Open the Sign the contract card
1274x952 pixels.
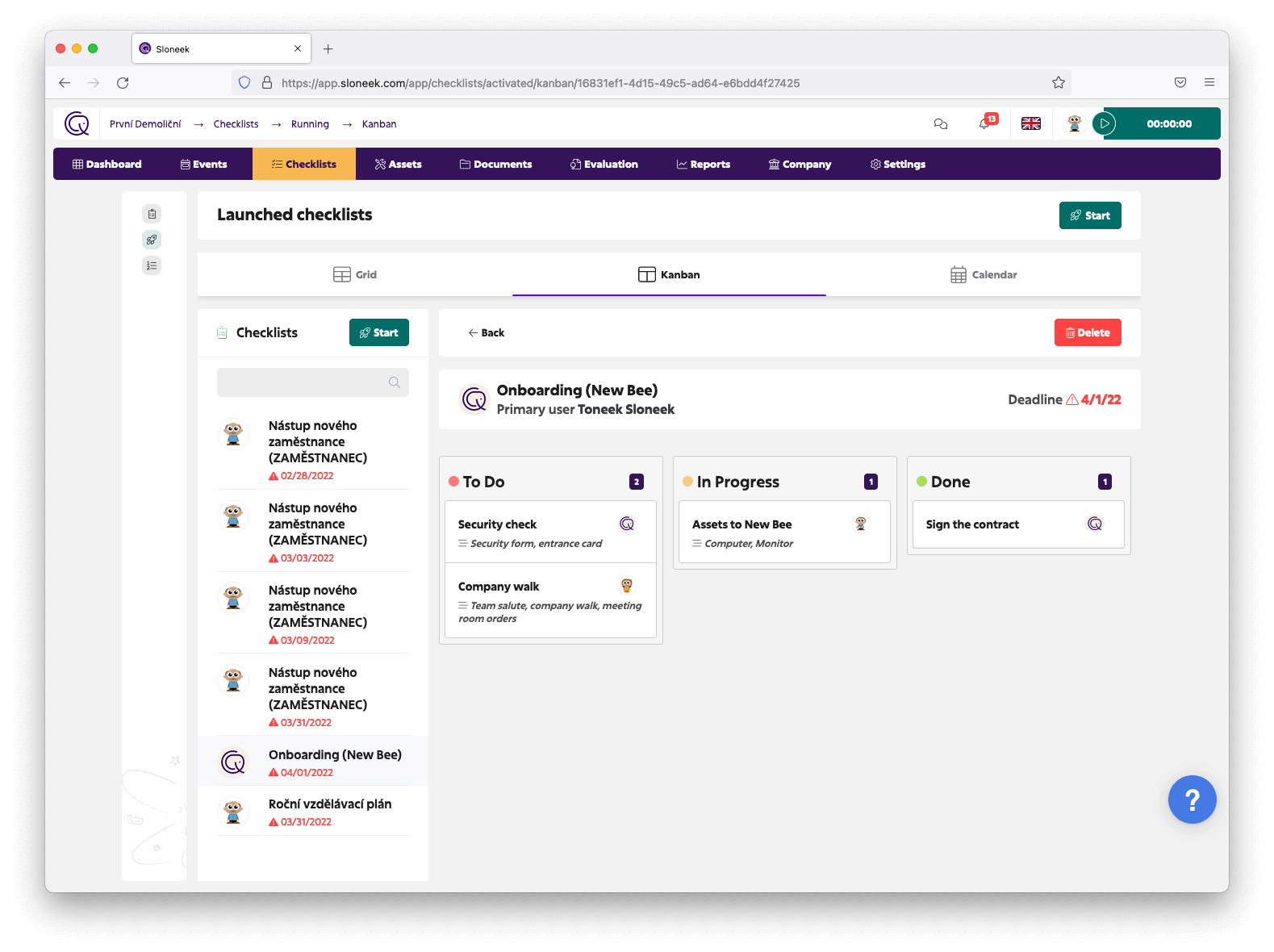click(1019, 524)
